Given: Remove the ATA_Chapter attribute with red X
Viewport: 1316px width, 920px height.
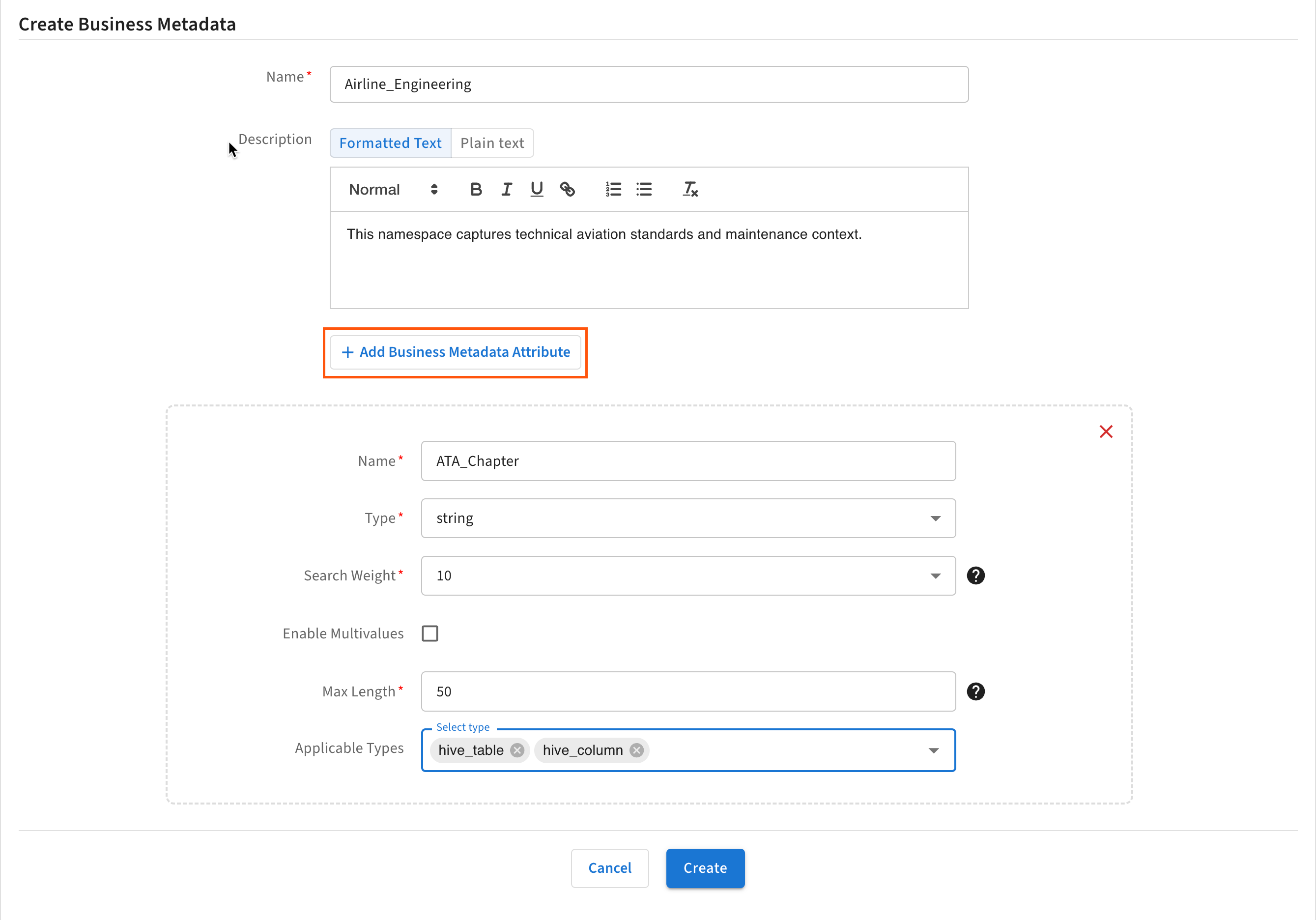Looking at the screenshot, I should pyautogui.click(x=1106, y=431).
